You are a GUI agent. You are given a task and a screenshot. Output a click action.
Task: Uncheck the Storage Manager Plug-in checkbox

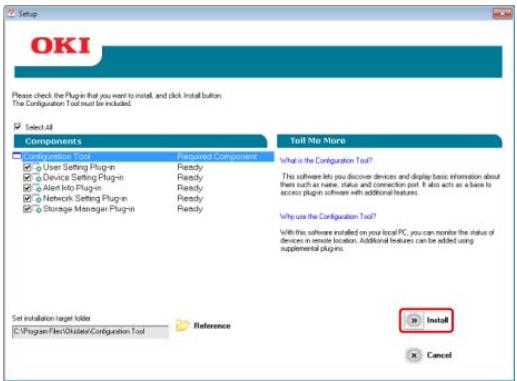[27, 209]
